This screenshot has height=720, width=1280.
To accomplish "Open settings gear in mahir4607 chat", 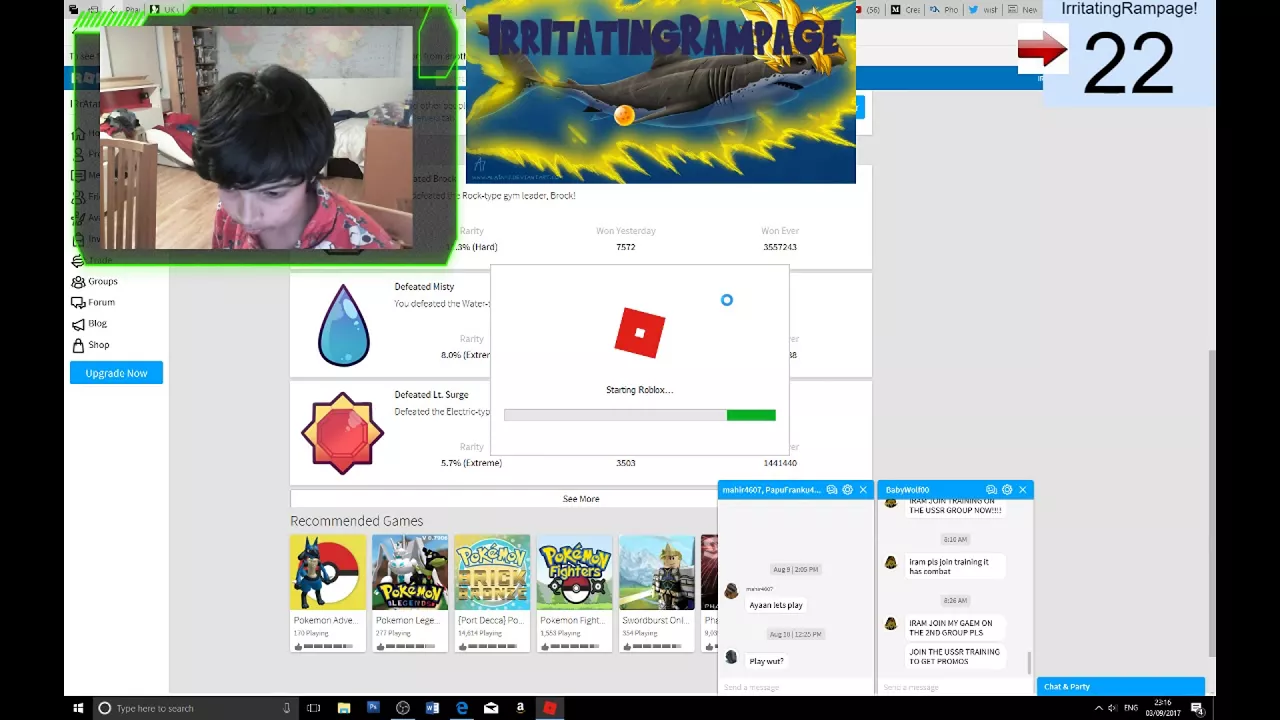I will coord(848,490).
